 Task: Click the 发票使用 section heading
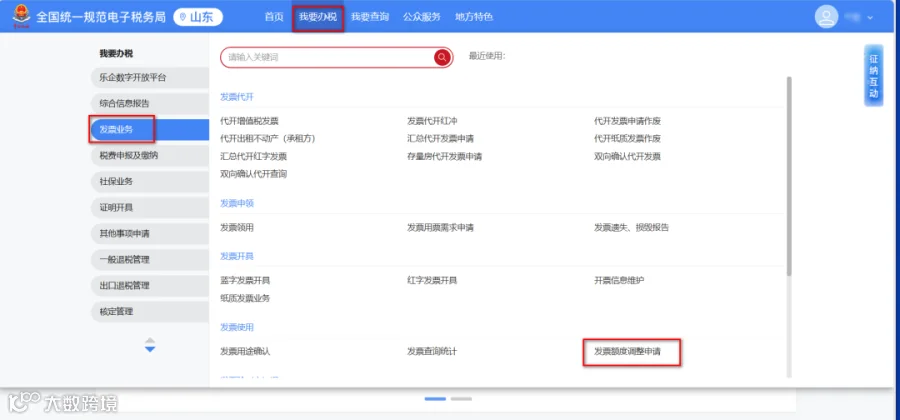236,327
